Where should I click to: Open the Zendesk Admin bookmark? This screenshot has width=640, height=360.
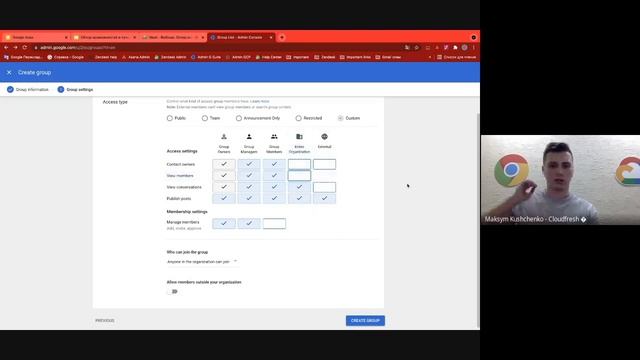pos(170,57)
